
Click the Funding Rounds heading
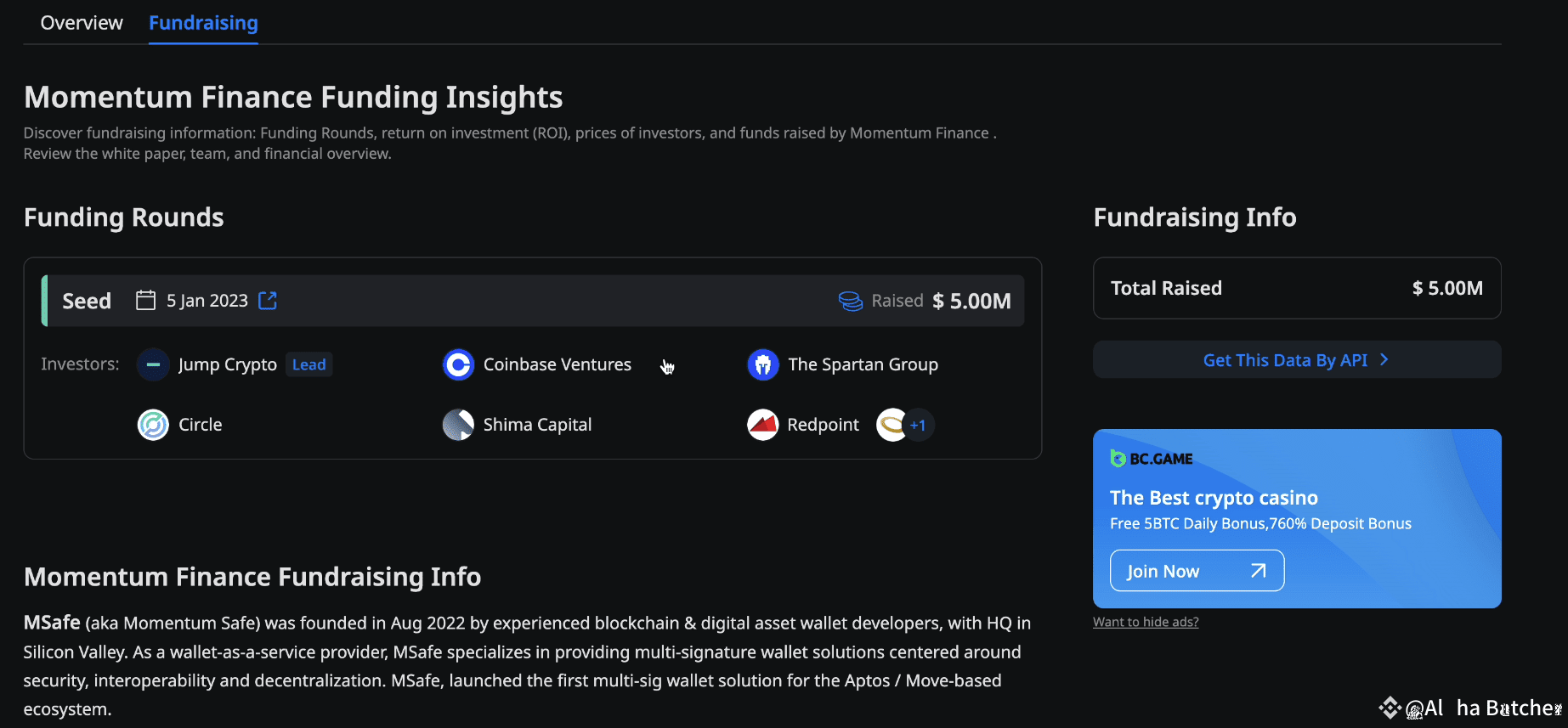coord(124,217)
